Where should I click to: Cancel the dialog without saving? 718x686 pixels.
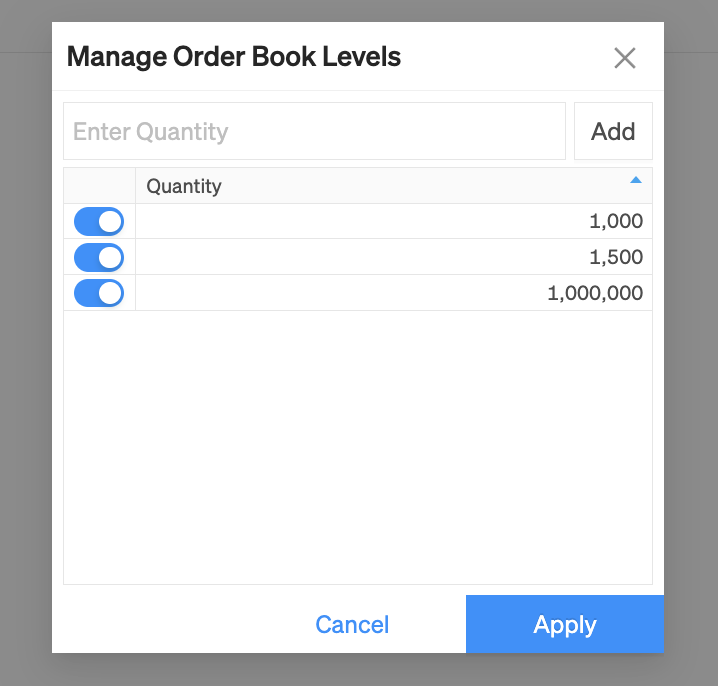click(352, 625)
